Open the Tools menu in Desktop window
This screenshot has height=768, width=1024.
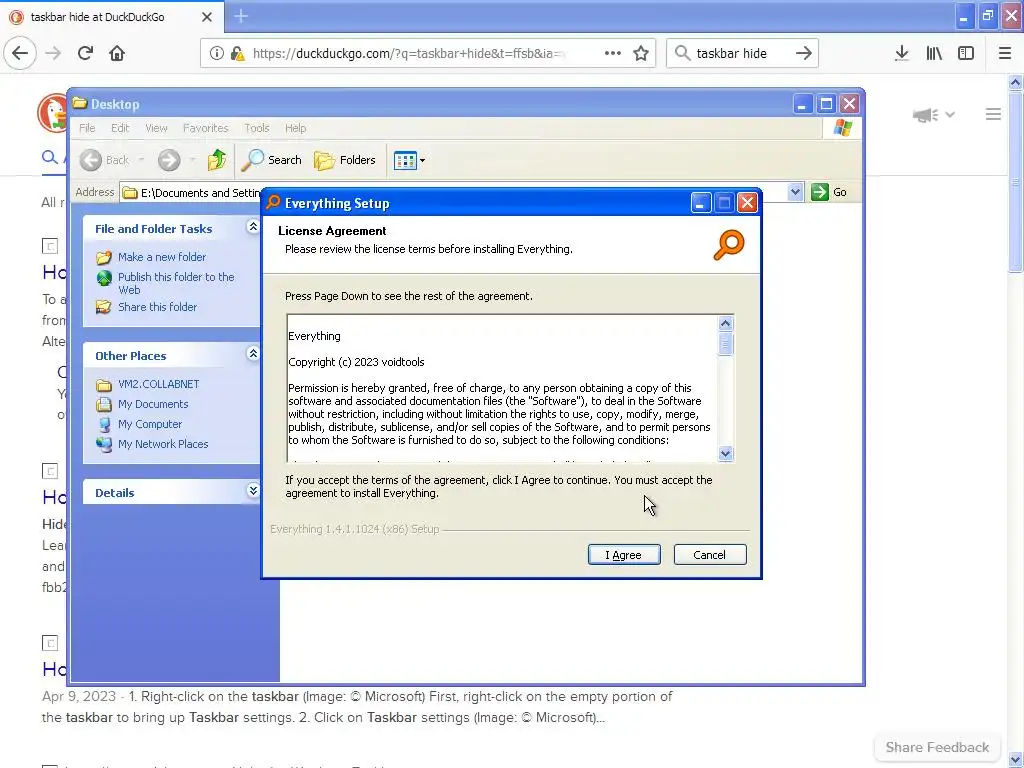pyautogui.click(x=257, y=128)
